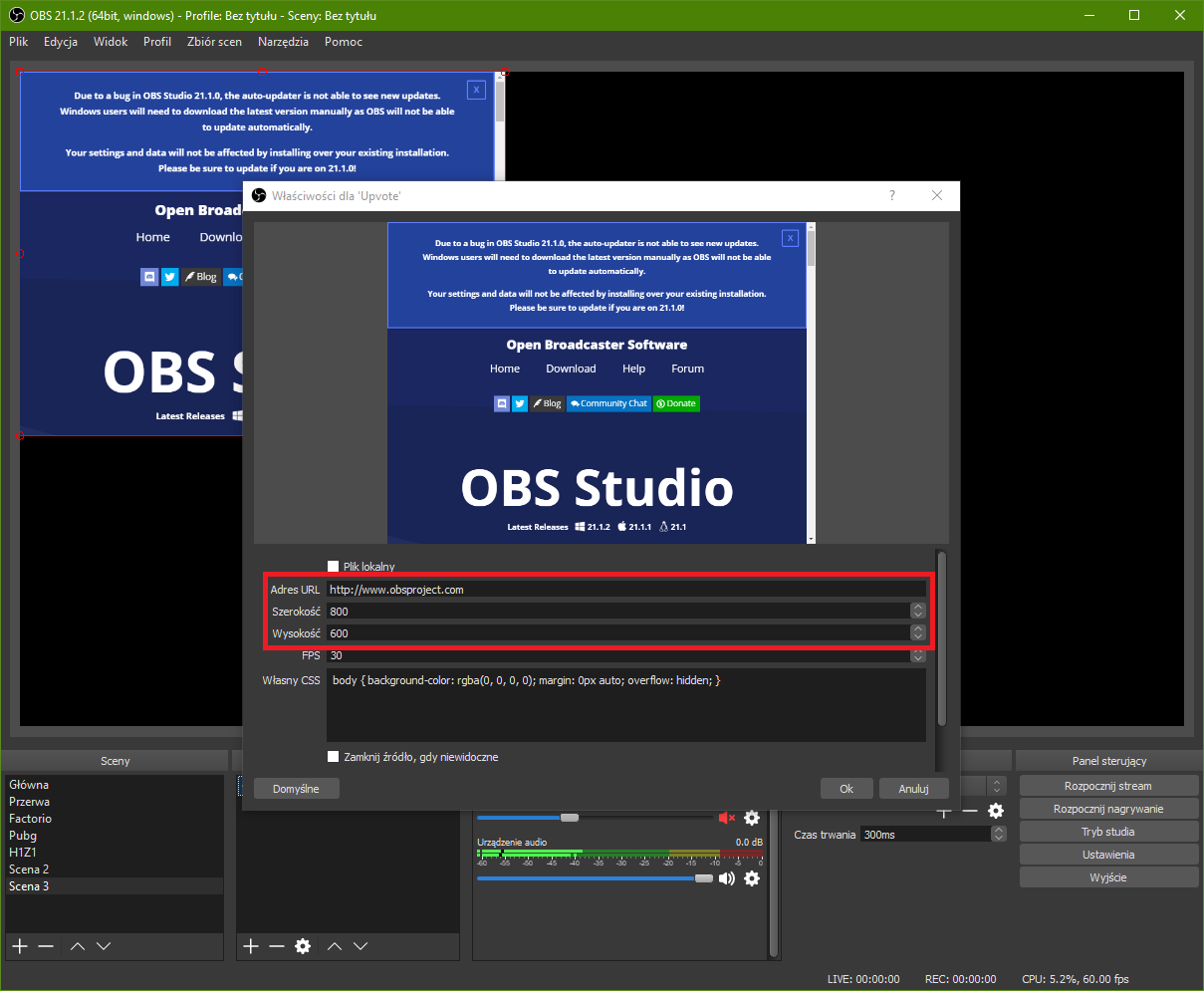Image resolution: width=1204 pixels, height=991 pixels.
Task: Click the Domyślne button
Action: (296, 789)
